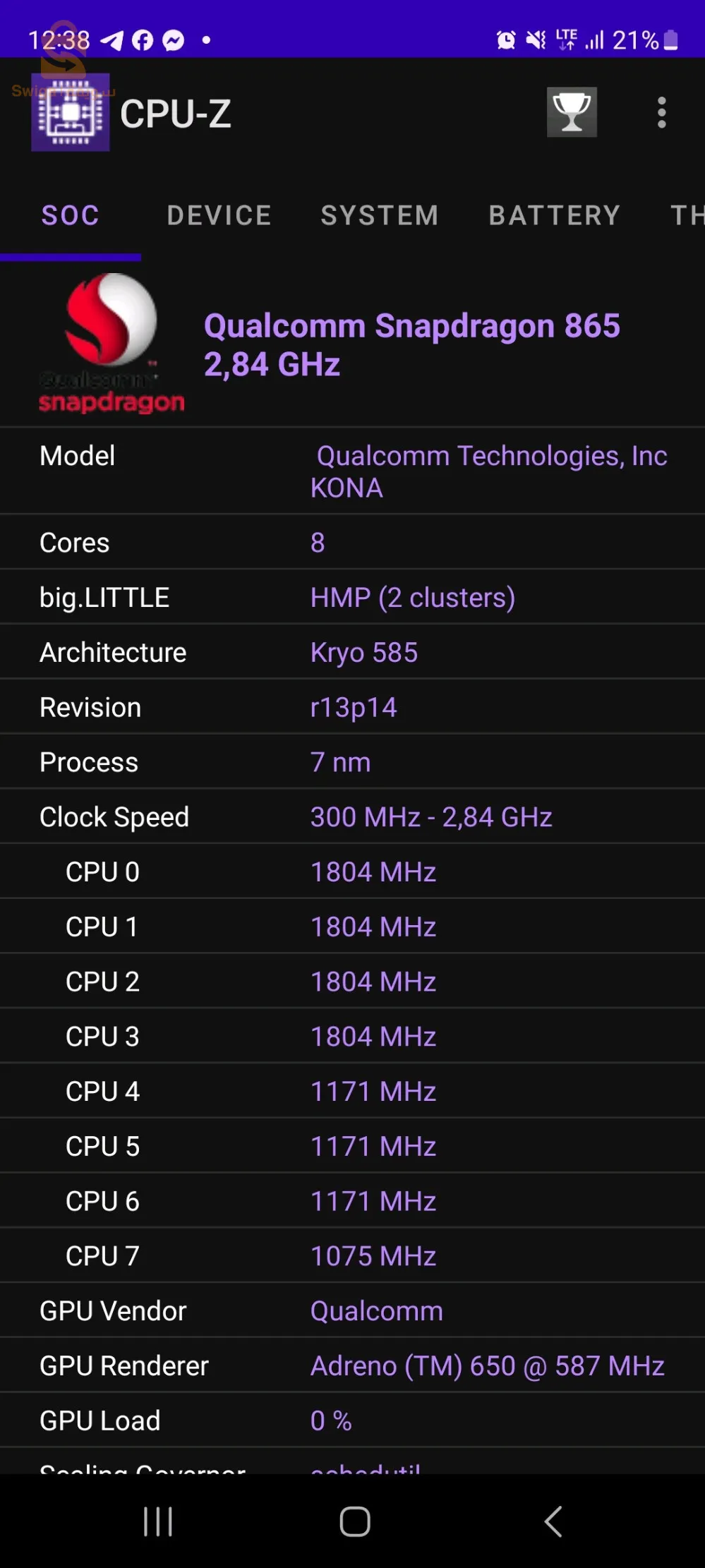Tap the alarm icon in status bar
Screen dimensions: 705x1568
[x=505, y=40]
